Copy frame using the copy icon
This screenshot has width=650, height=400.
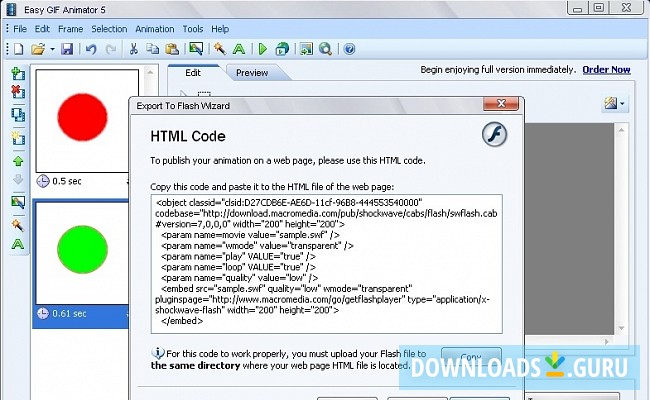(153, 49)
